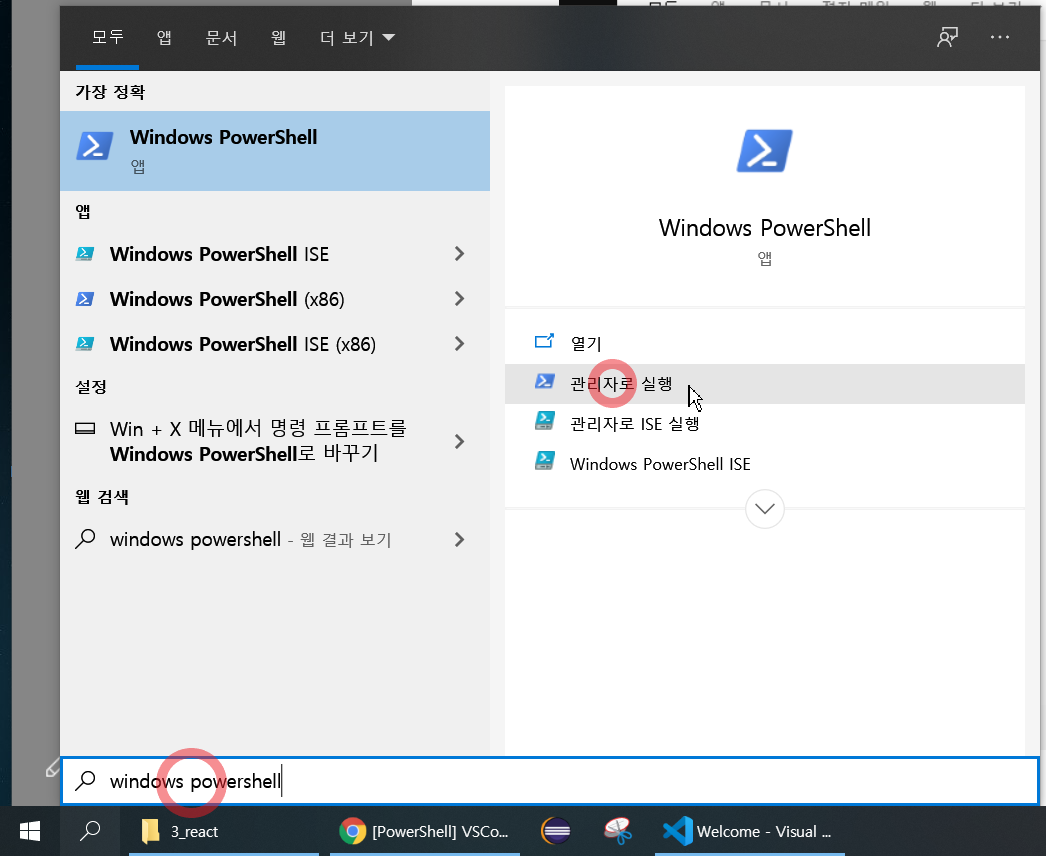Click the taskbar search button
Image resolution: width=1046 pixels, height=856 pixels.
(90, 831)
